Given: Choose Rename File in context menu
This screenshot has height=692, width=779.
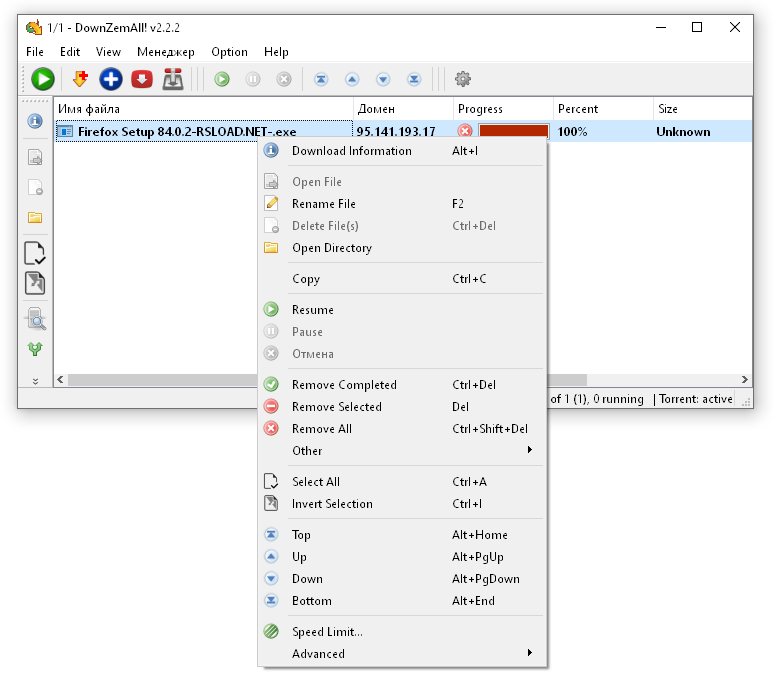Looking at the screenshot, I should click(x=402, y=203).
